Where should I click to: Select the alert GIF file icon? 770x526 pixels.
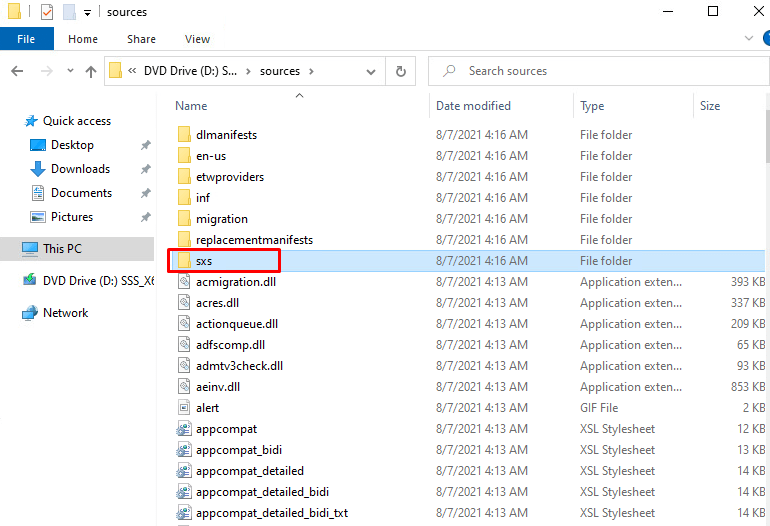tap(184, 408)
